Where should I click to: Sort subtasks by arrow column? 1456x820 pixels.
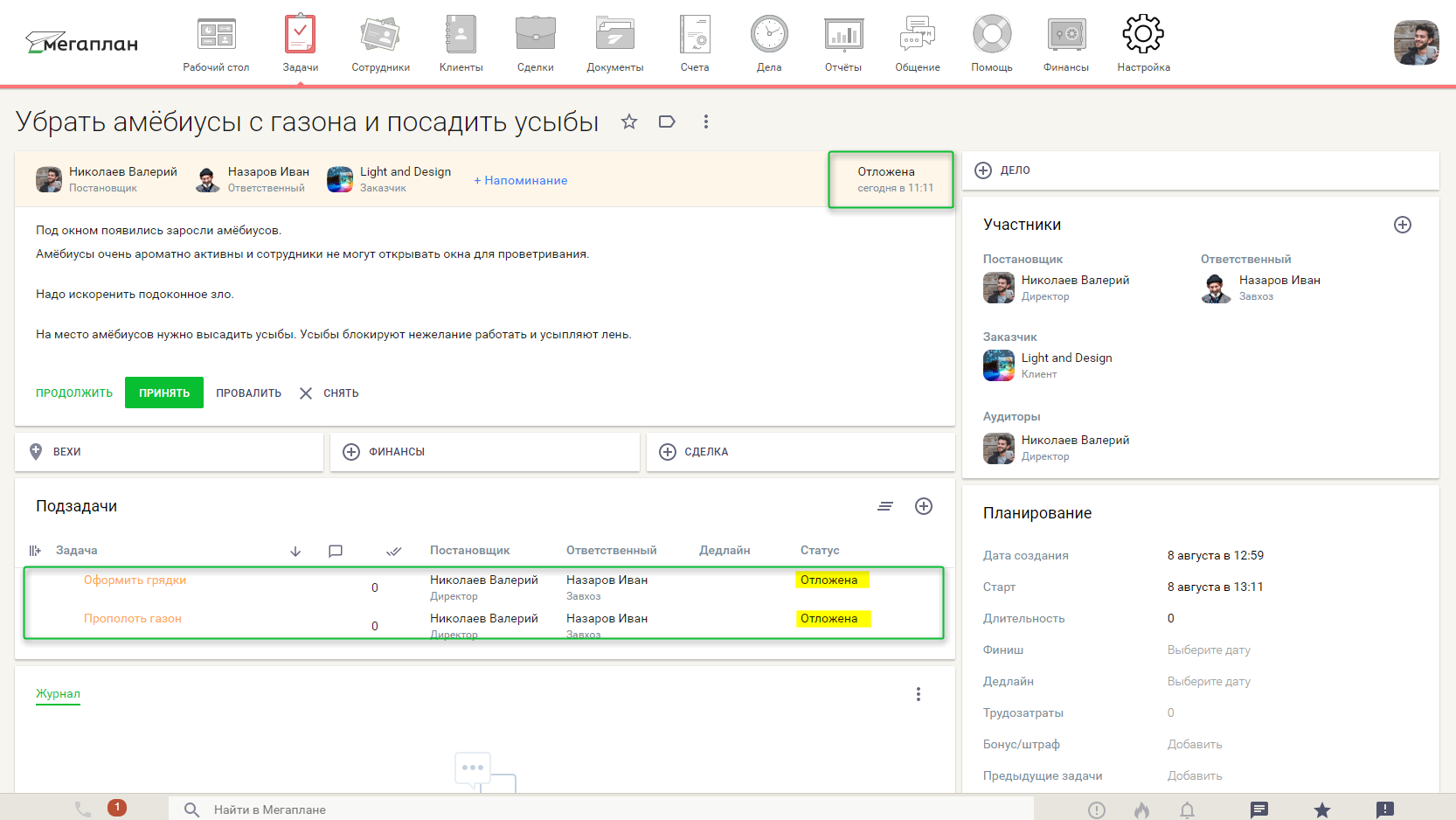point(295,551)
